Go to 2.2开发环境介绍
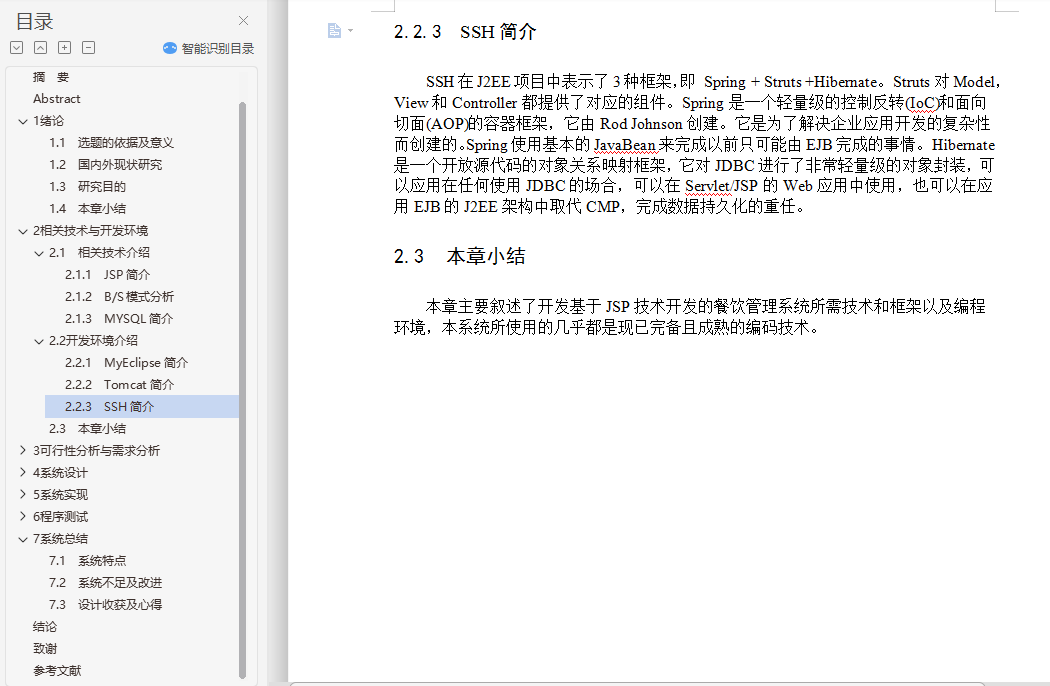 point(93,341)
